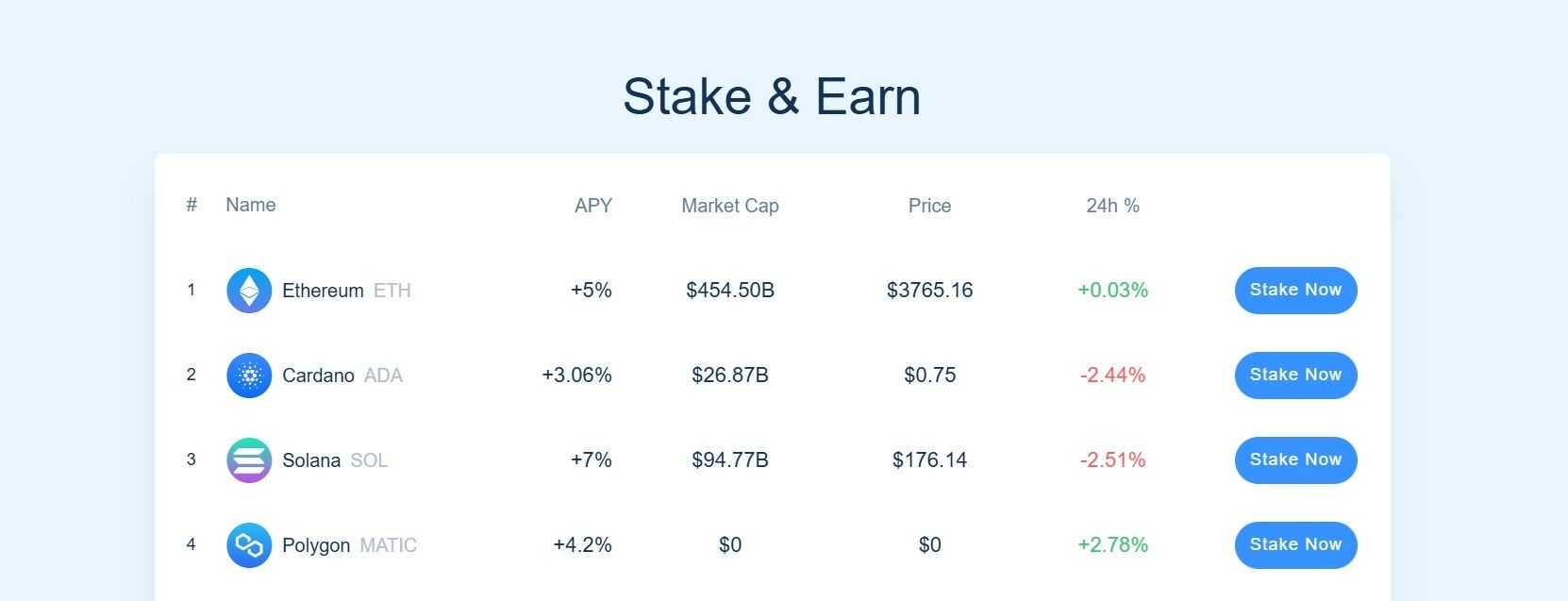Sort table by APY column
This screenshot has width=1568, height=601.
[593, 205]
